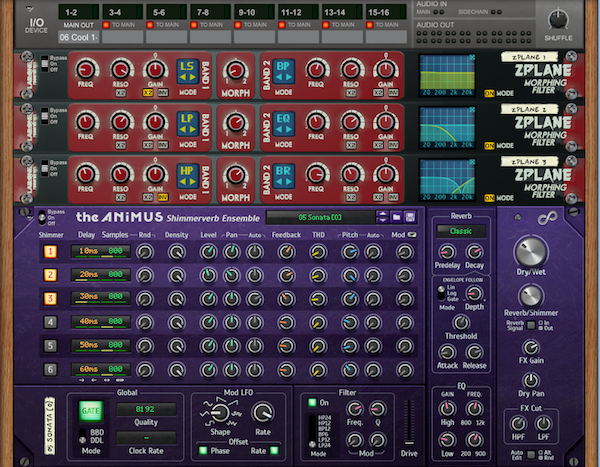Viewport: 600px width, 467px height.
Task: Click the EQ High gain knob
Action: tap(447, 409)
